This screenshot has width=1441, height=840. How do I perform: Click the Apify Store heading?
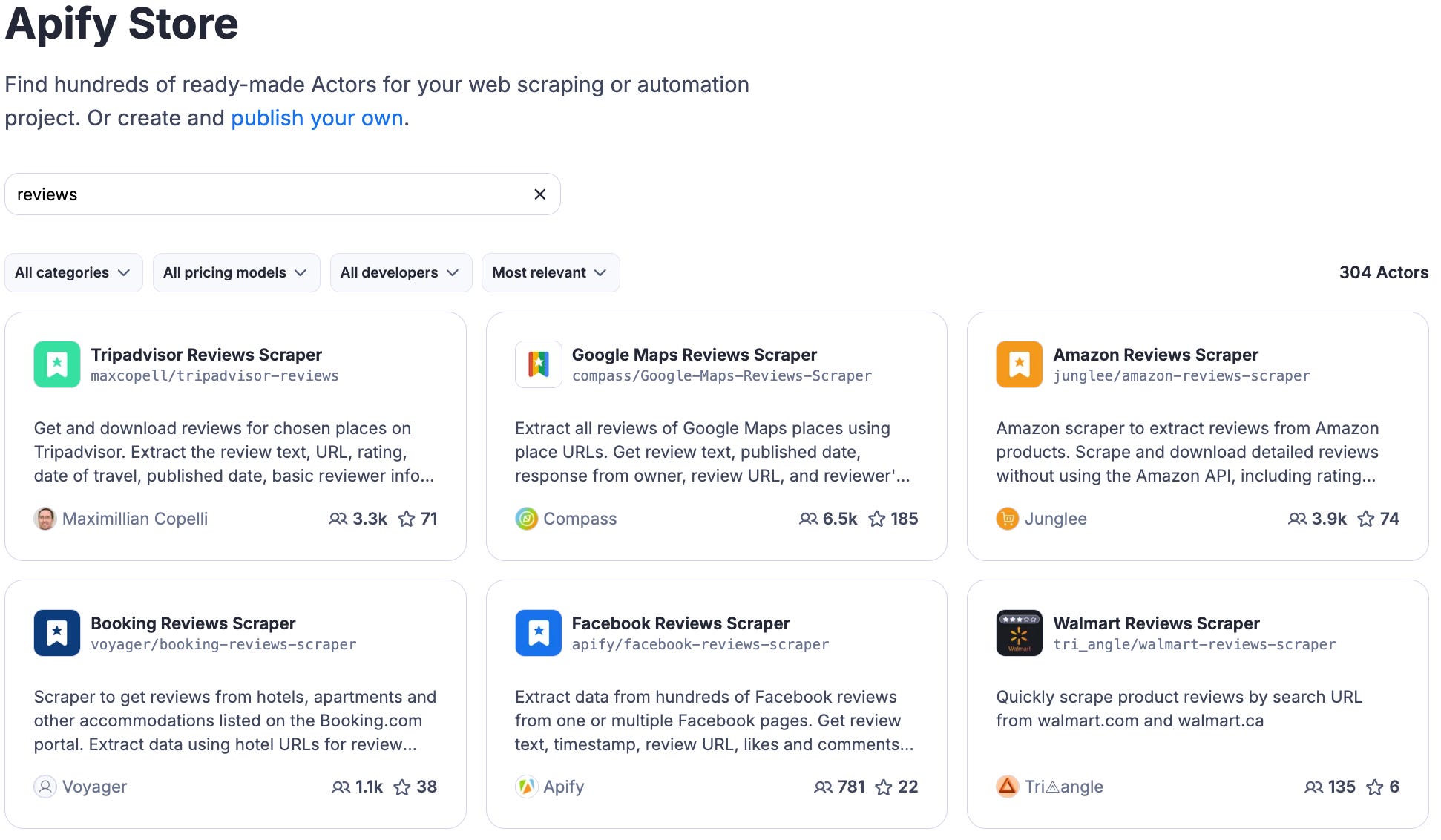(122, 24)
